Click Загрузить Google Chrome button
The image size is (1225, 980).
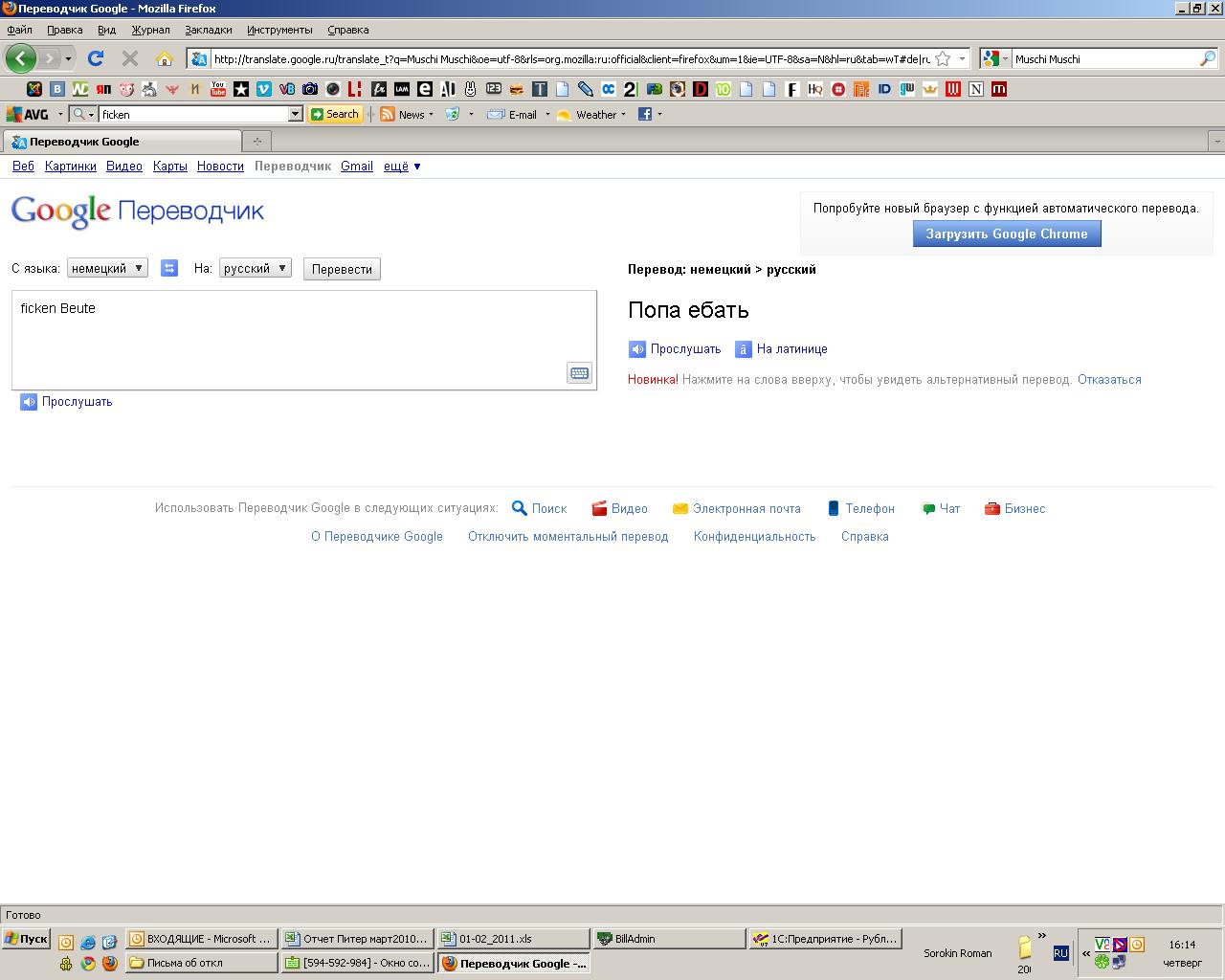point(1007,234)
